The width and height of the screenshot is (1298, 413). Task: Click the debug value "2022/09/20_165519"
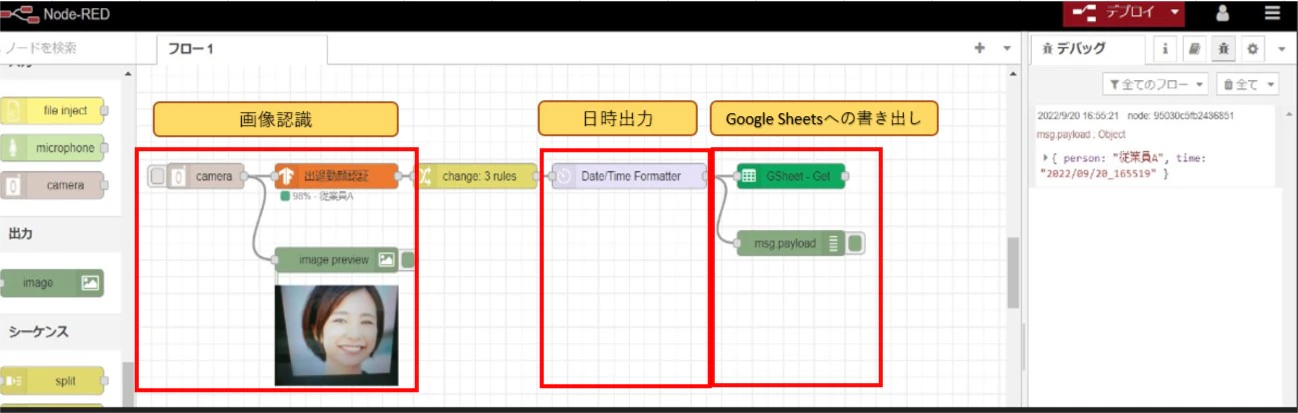click(x=1098, y=174)
